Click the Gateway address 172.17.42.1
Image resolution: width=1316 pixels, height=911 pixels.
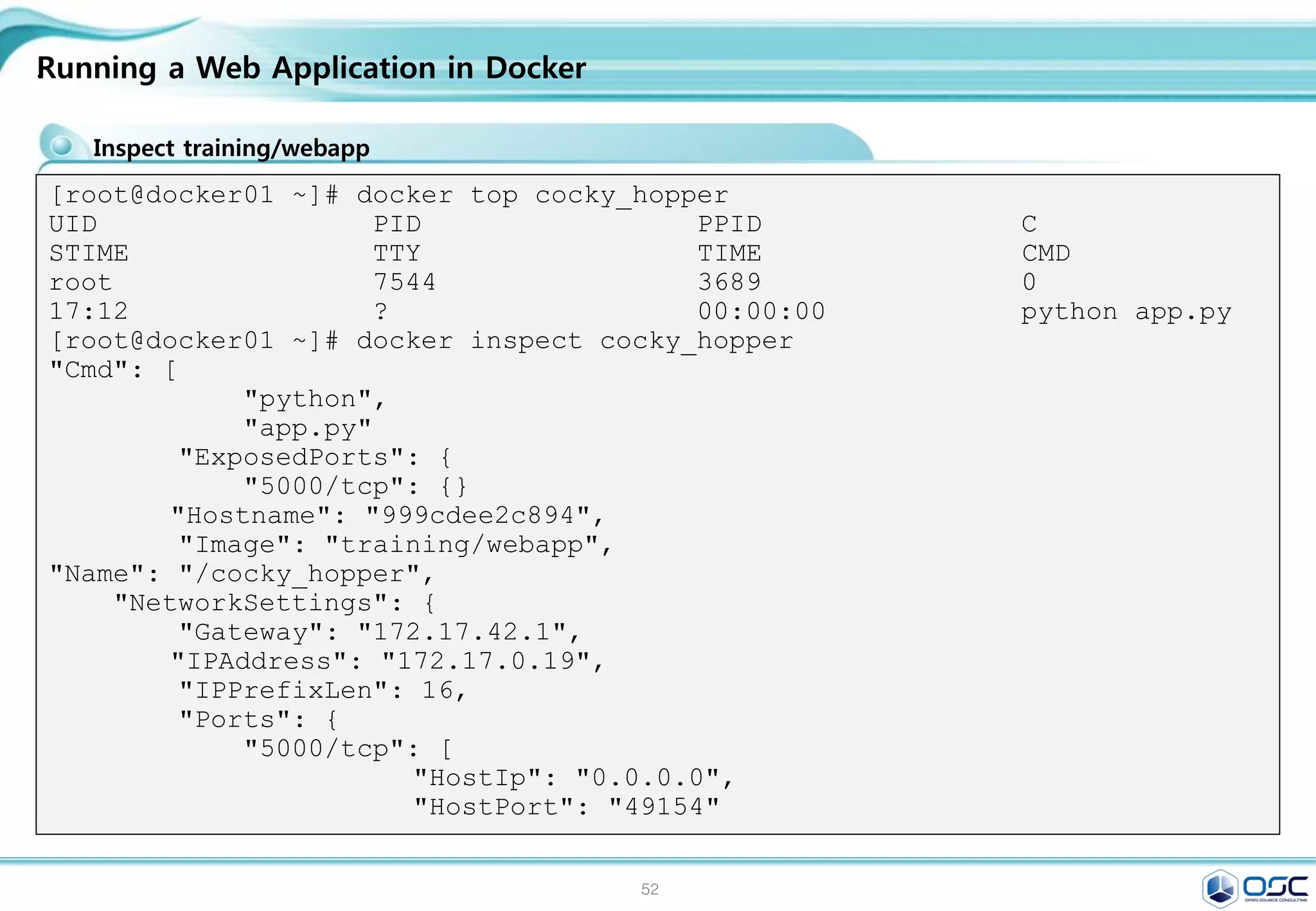[x=463, y=633]
